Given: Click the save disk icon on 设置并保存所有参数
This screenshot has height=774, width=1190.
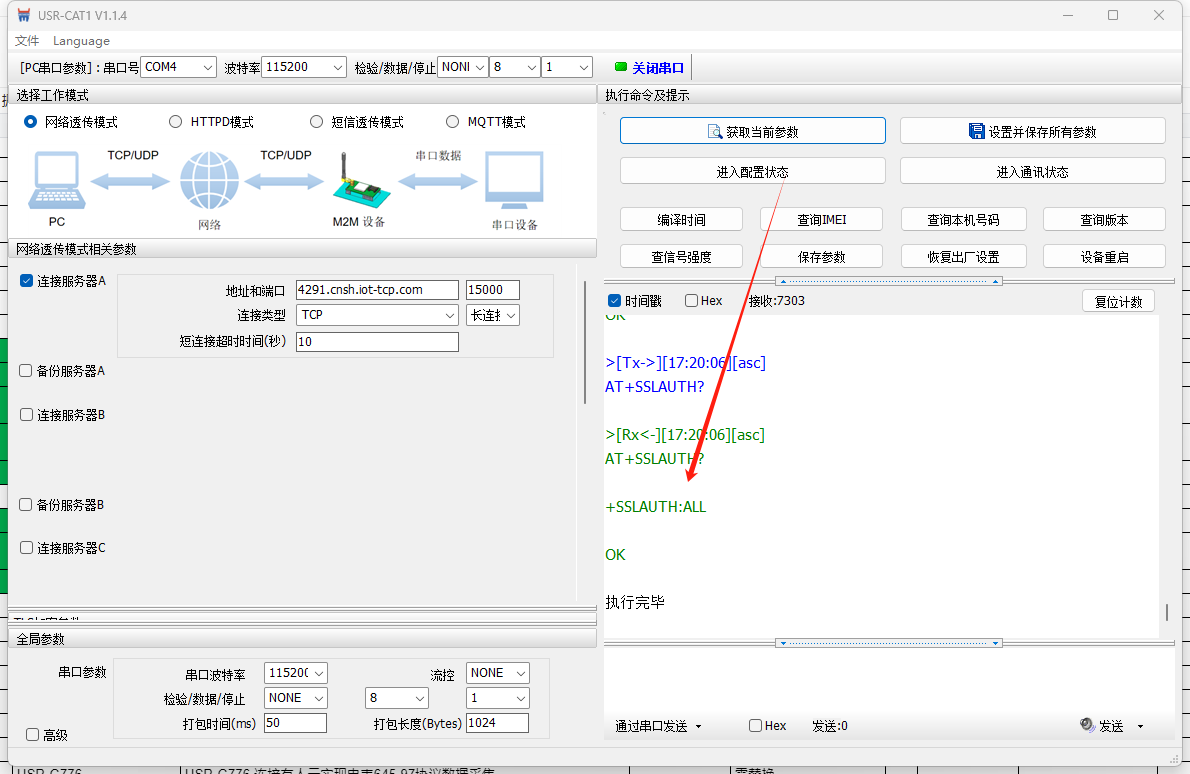Looking at the screenshot, I should (x=977, y=132).
